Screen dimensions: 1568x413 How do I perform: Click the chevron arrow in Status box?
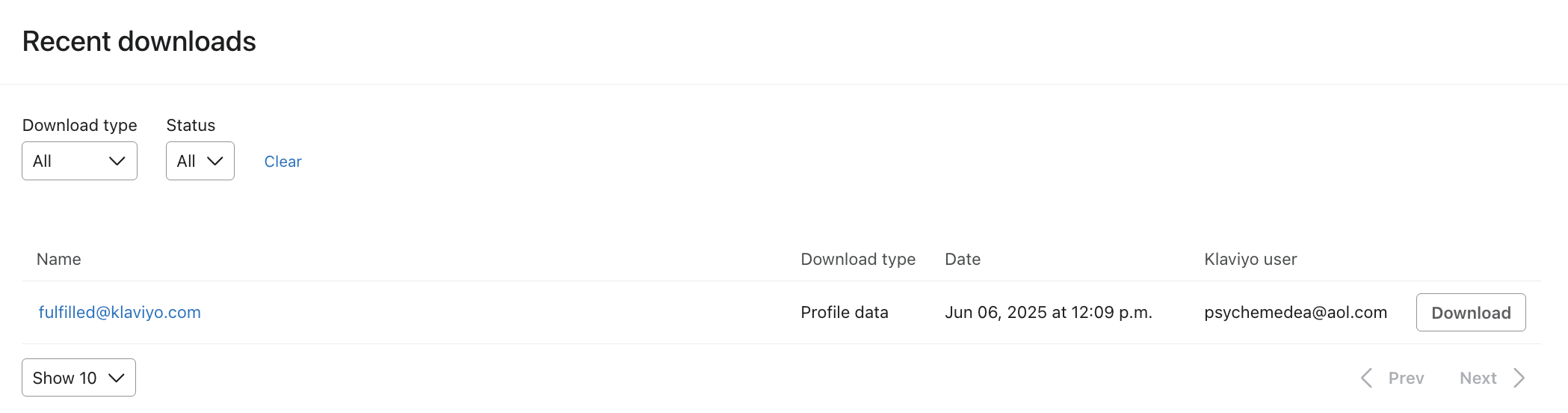[215, 161]
